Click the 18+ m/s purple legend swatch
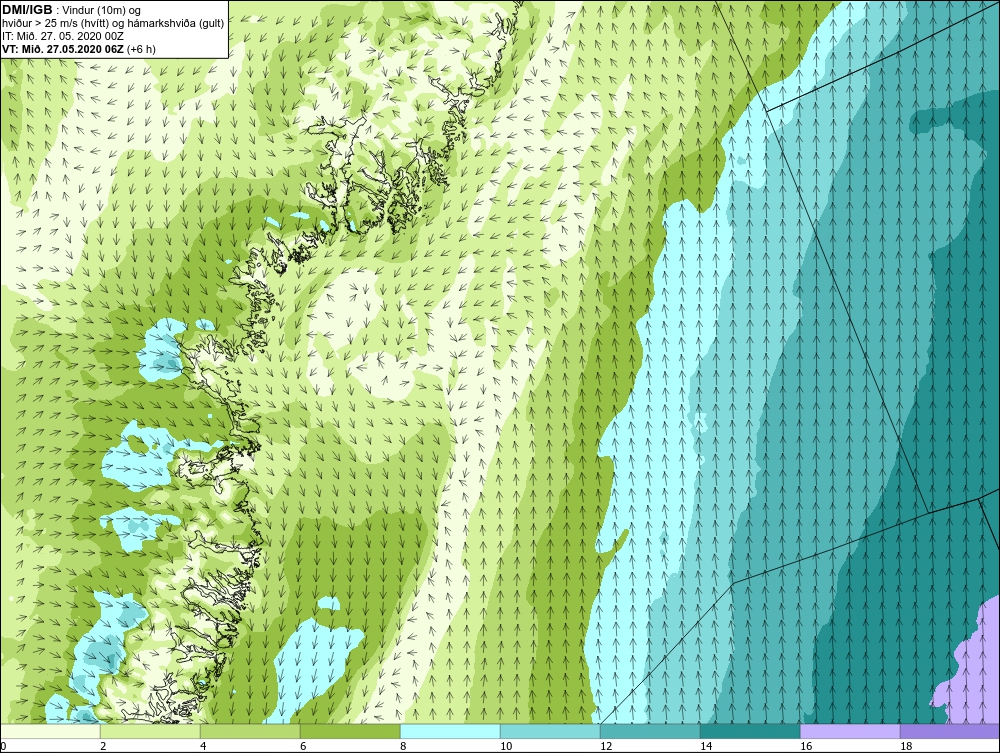 click(950, 731)
